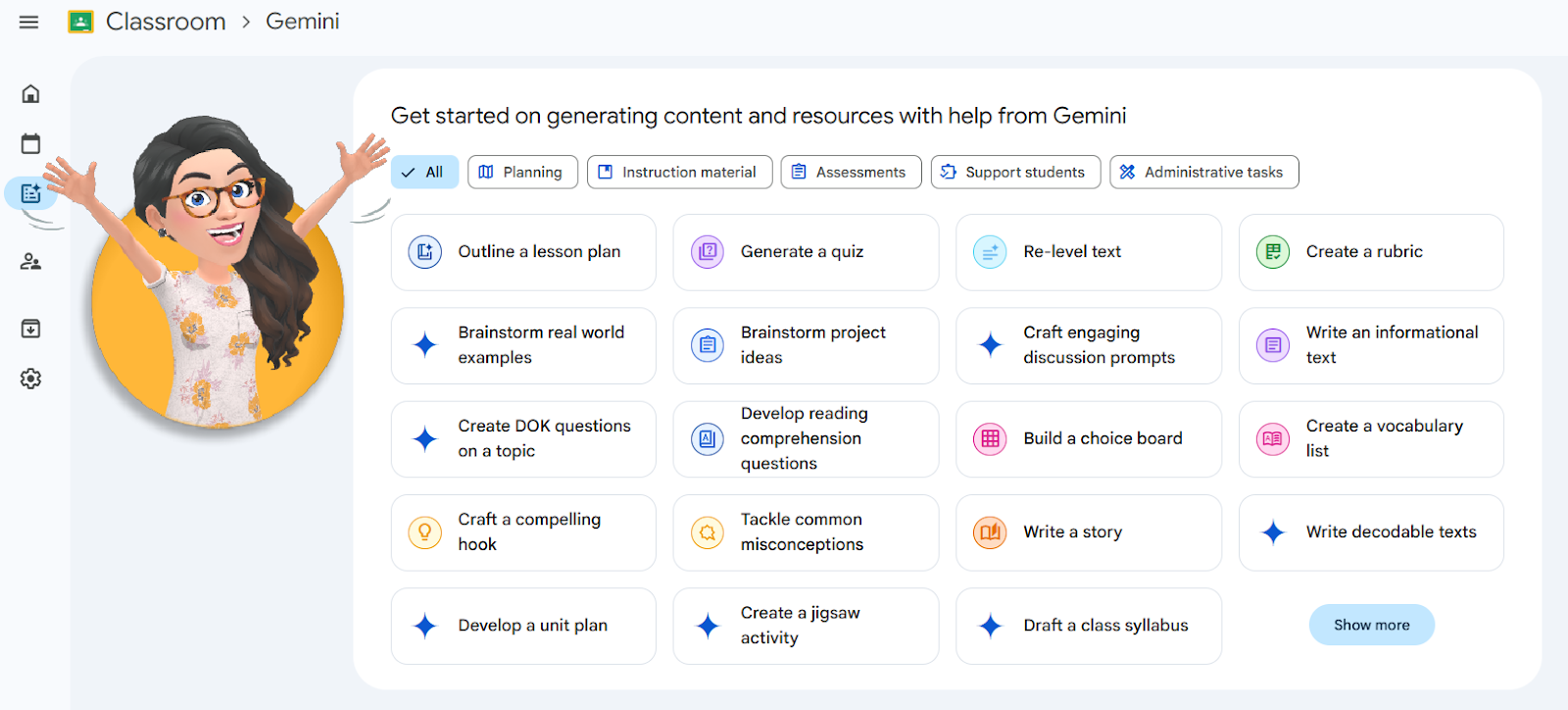This screenshot has height=710, width=1568.
Task: Expand list with Show more button
Action: [x=1370, y=625]
